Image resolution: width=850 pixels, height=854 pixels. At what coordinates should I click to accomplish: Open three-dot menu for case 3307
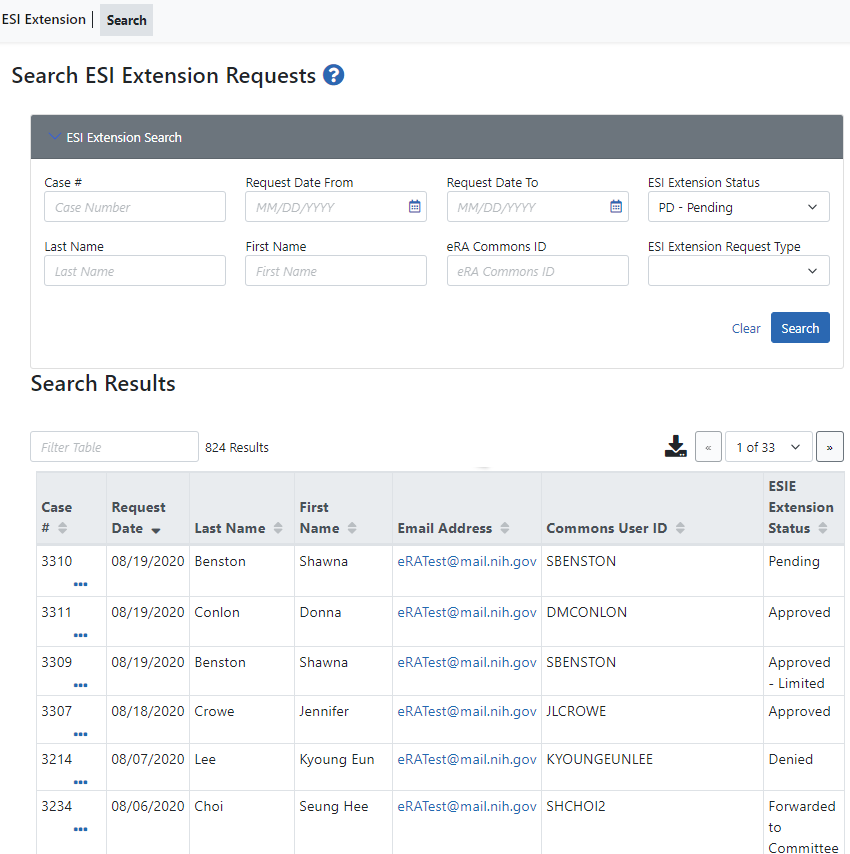pyautogui.click(x=81, y=734)
